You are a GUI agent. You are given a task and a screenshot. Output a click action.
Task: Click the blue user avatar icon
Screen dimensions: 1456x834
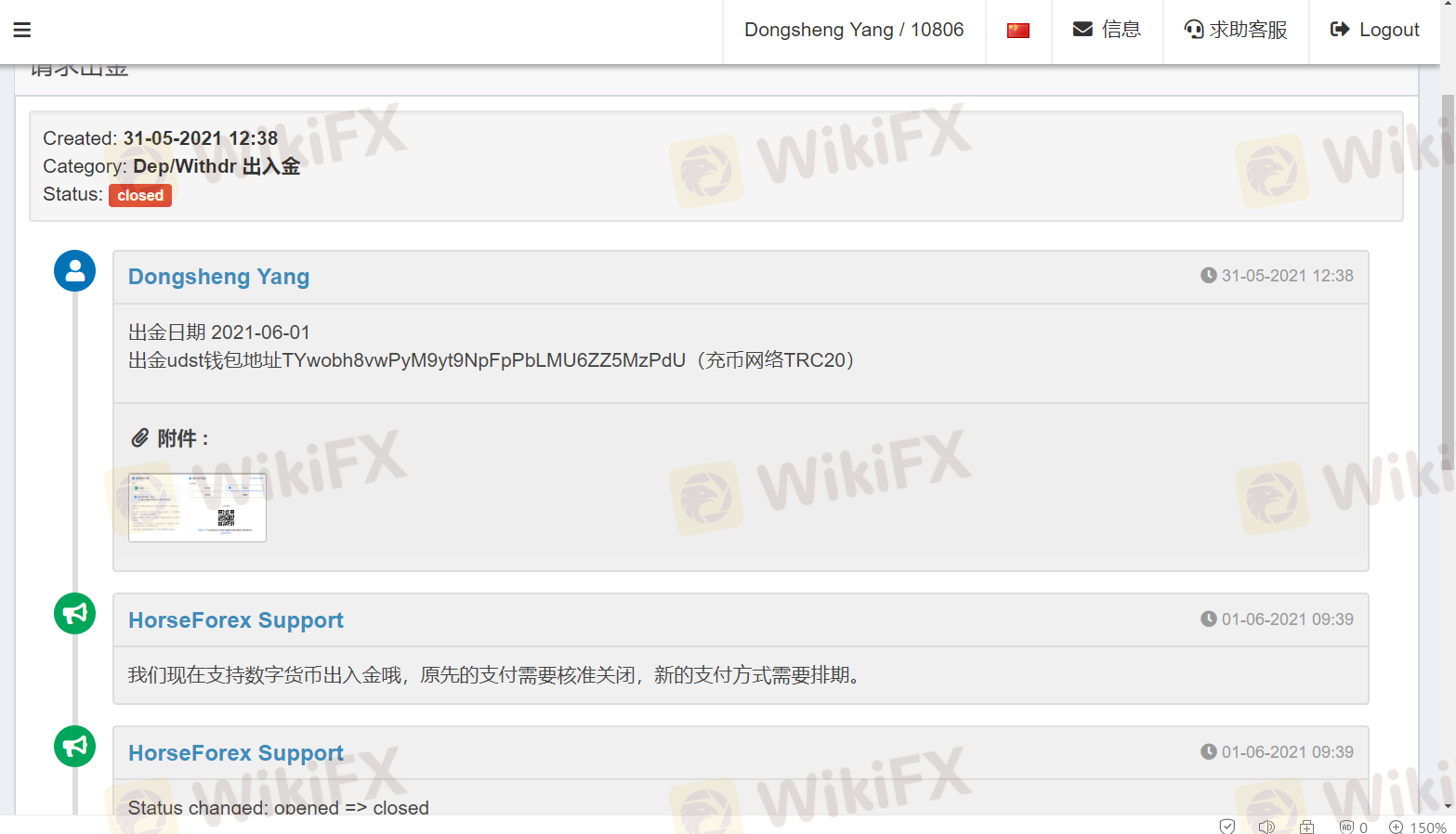(75, 271)
